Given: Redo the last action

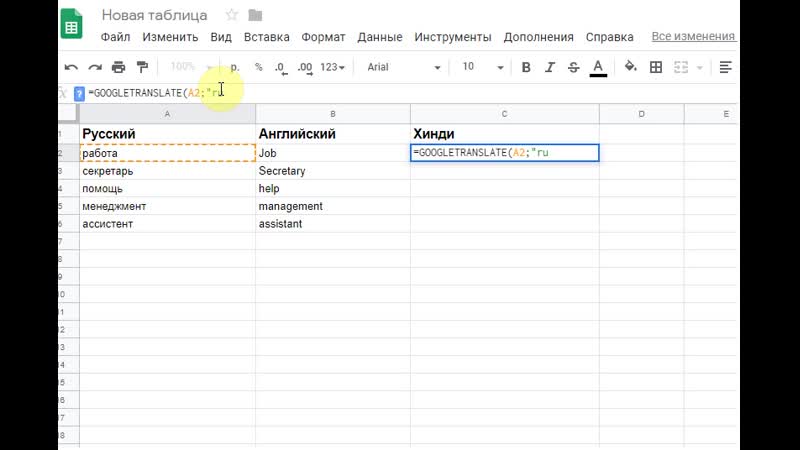Looking at the screenshot, I should point(95,67).
